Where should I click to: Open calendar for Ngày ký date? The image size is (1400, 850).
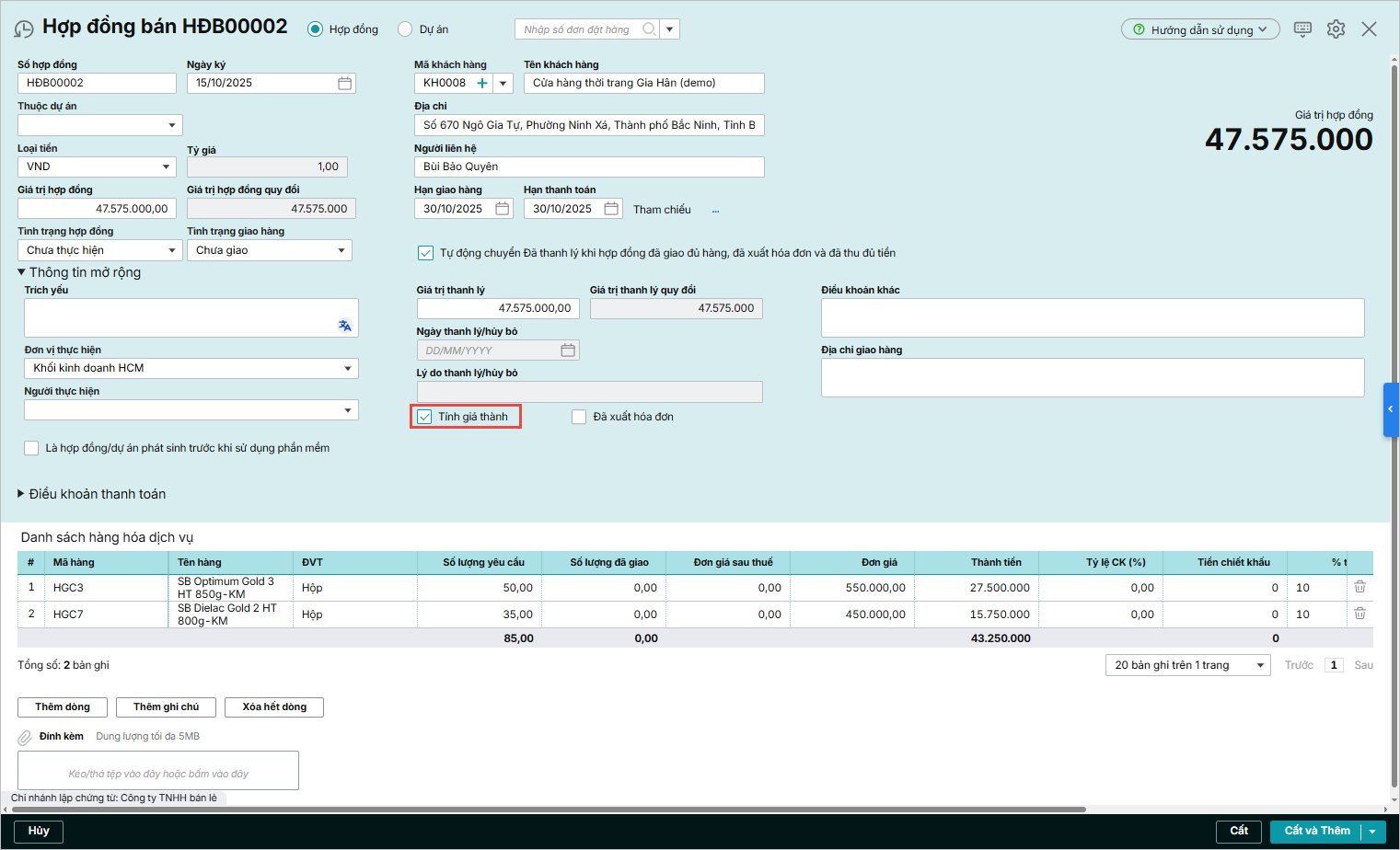click(344, 84)
